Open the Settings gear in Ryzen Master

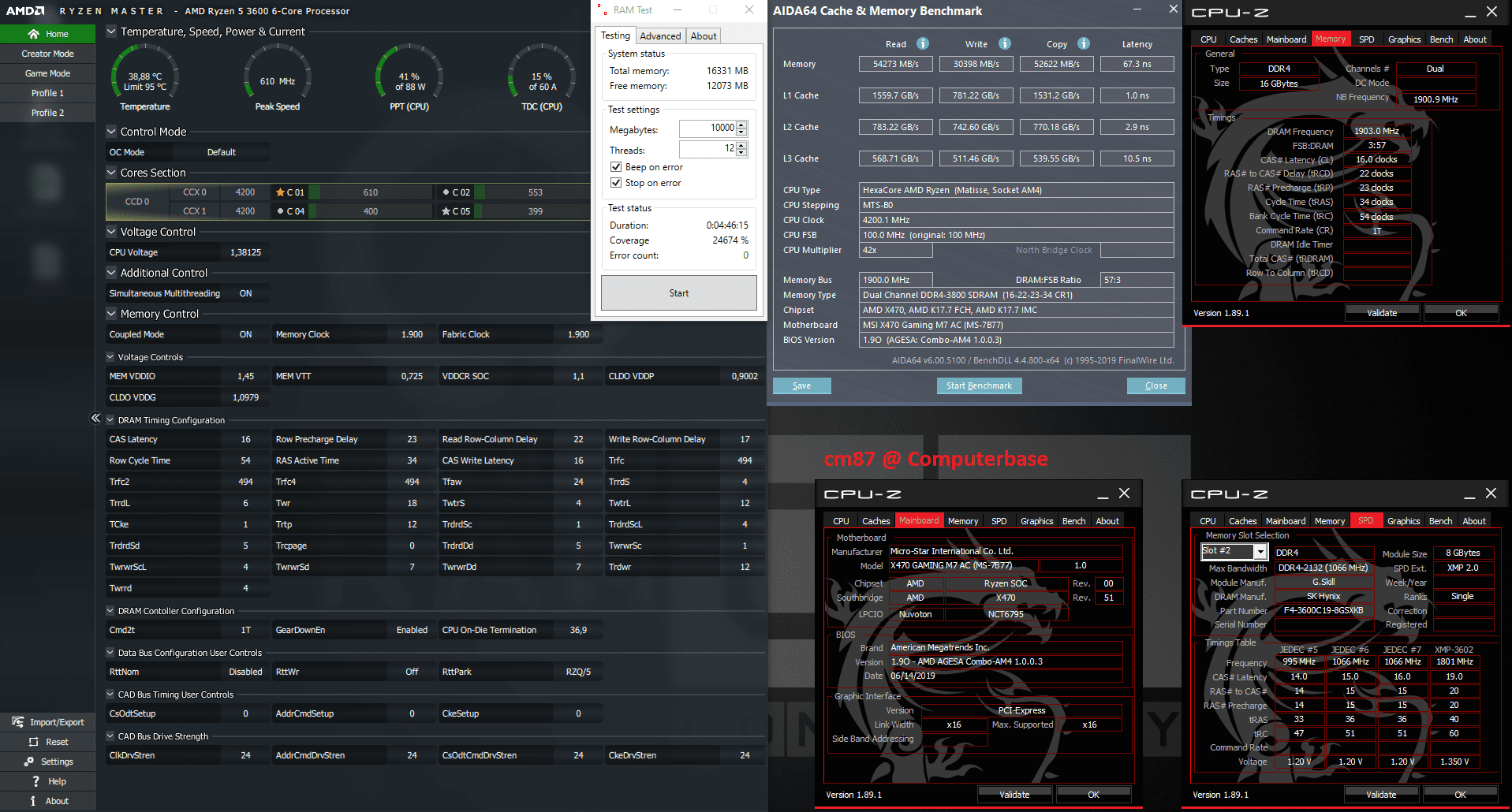click(29, 762)
